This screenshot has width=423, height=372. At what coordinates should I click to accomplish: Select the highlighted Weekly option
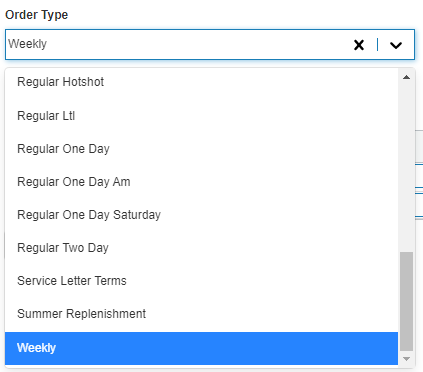pos(201,348)
